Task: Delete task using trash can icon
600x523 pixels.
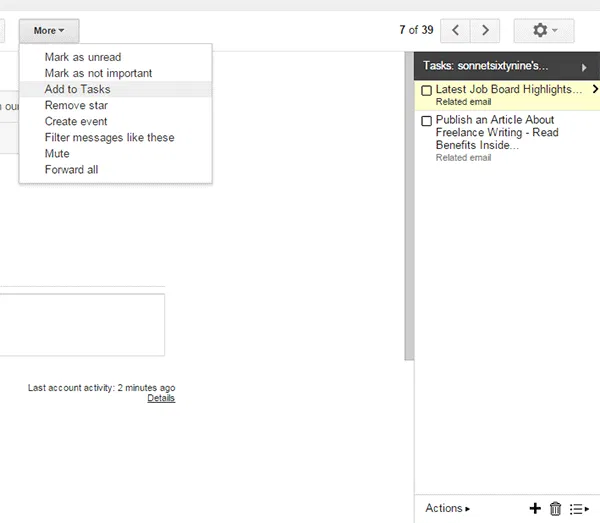Action: 556,508
